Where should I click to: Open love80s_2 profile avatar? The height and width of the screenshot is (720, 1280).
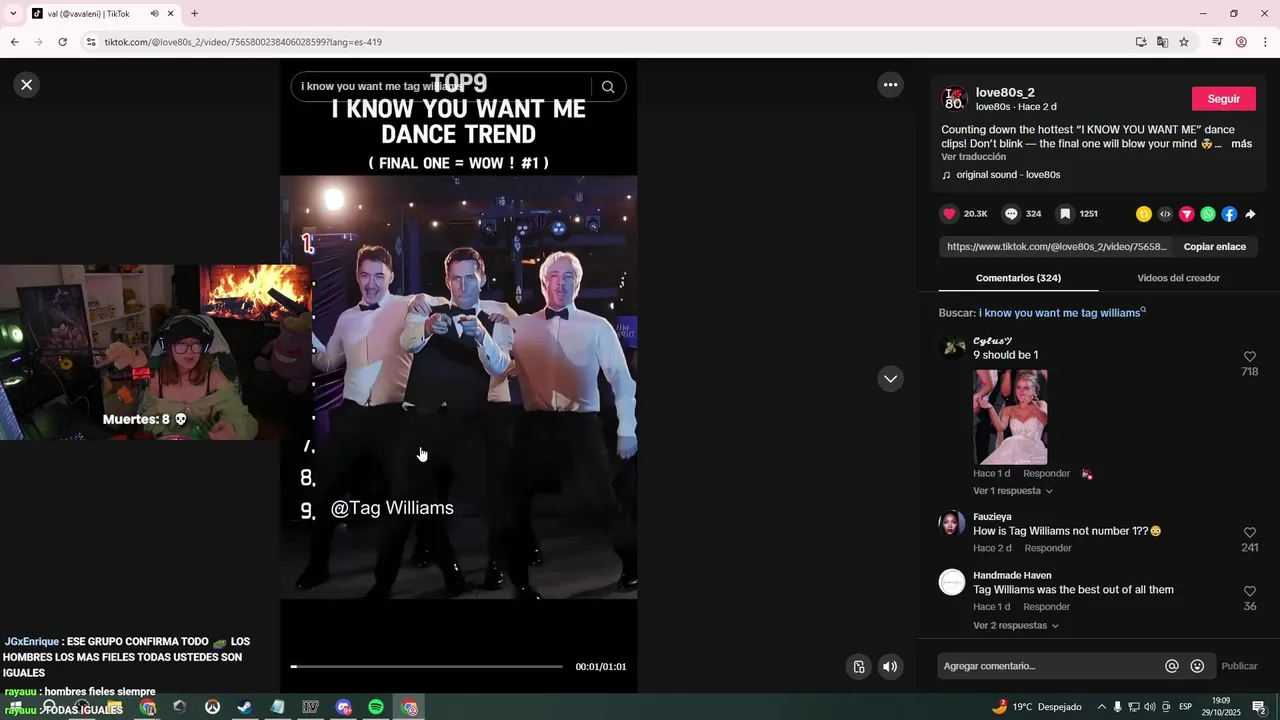tap(955, 99)
